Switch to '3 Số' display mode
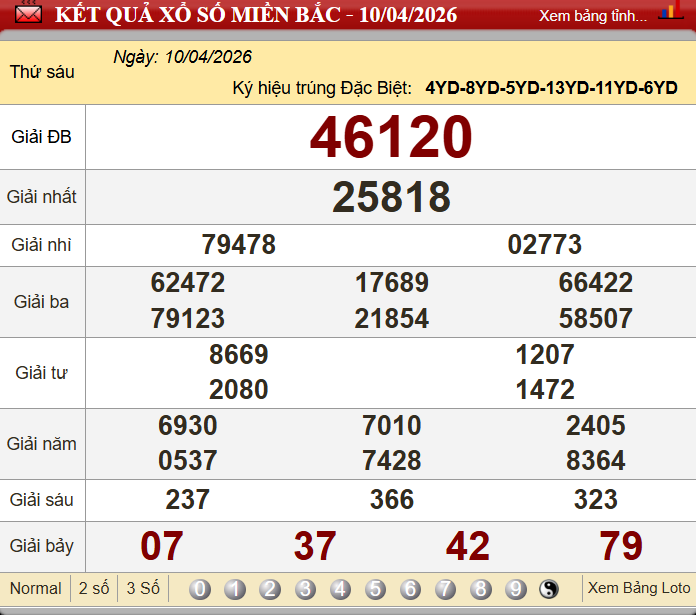This screenshot has height=615, width=696. (x=143, y=588)
